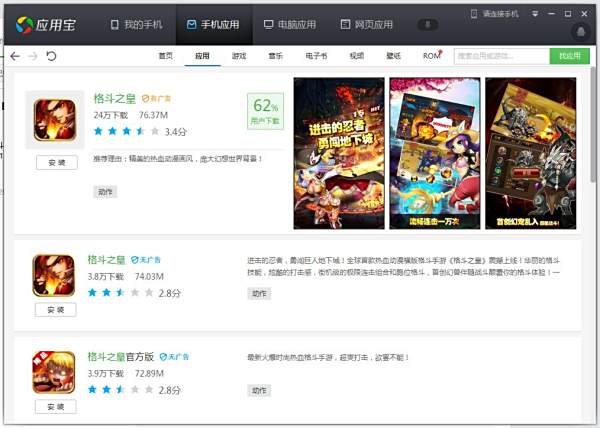Focus the app search input field
The image size is (600, 428).
502,56
